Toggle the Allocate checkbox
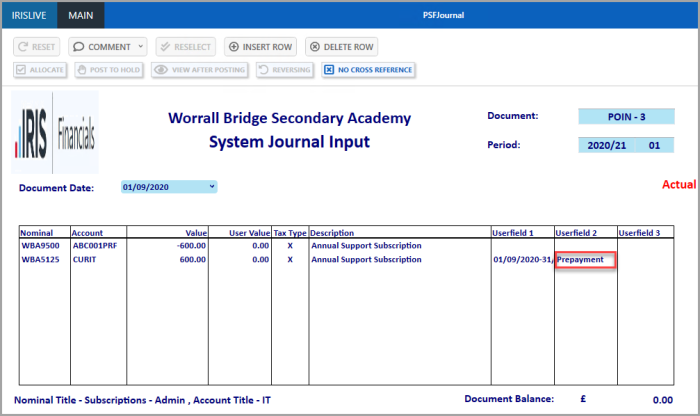This screenshot has height=416, width=700. pos(21,70)
